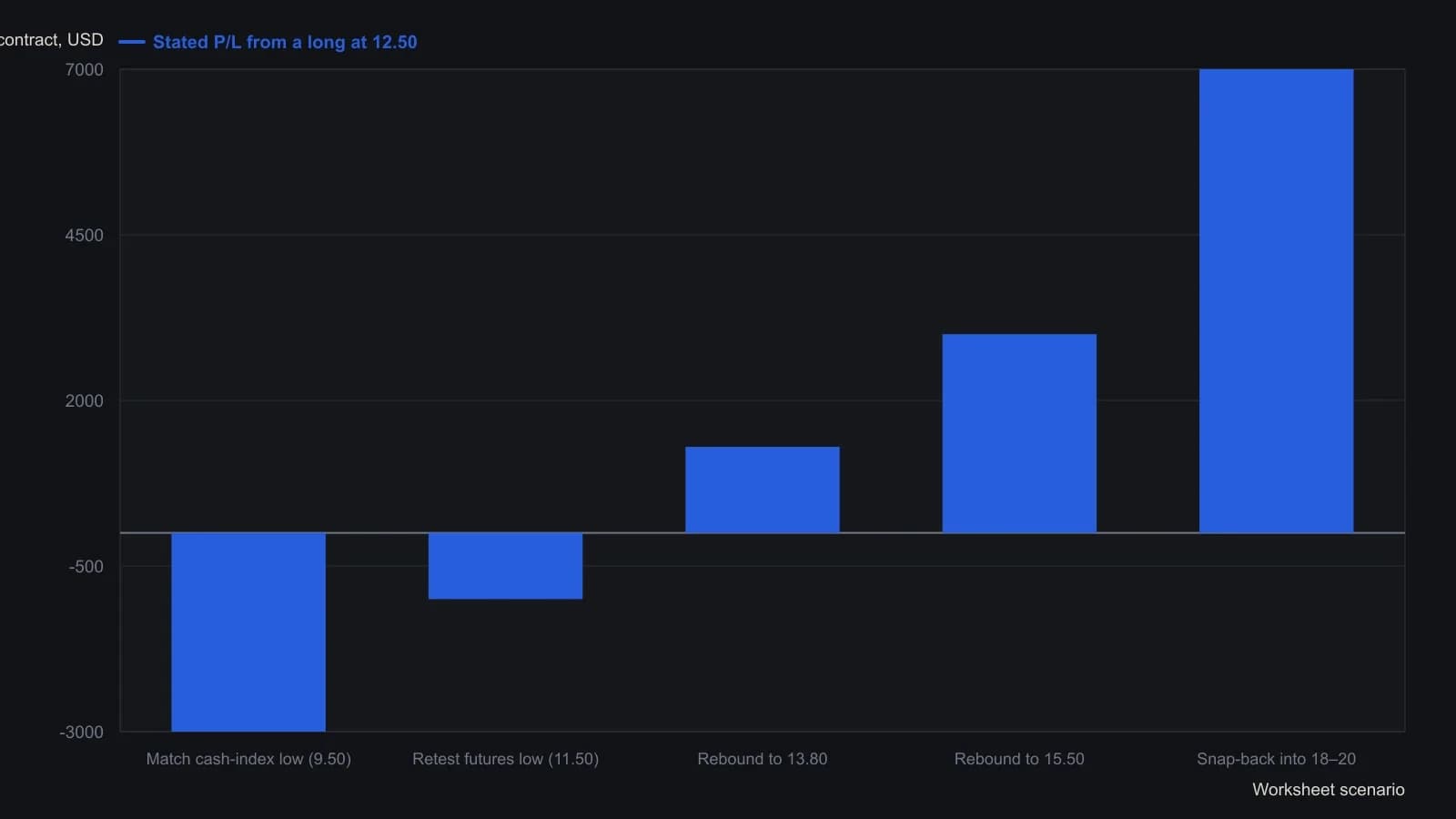1456x819 pixels.
Task: Click the 'Rebound to 13.80' axis label
Action: click(763, 759)
